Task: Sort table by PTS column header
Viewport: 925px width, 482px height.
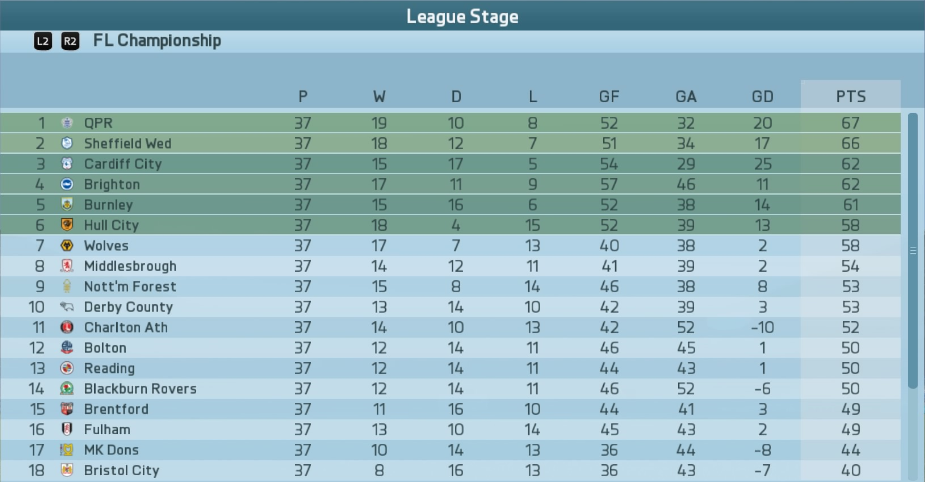Action: click(x=851, y=96)
